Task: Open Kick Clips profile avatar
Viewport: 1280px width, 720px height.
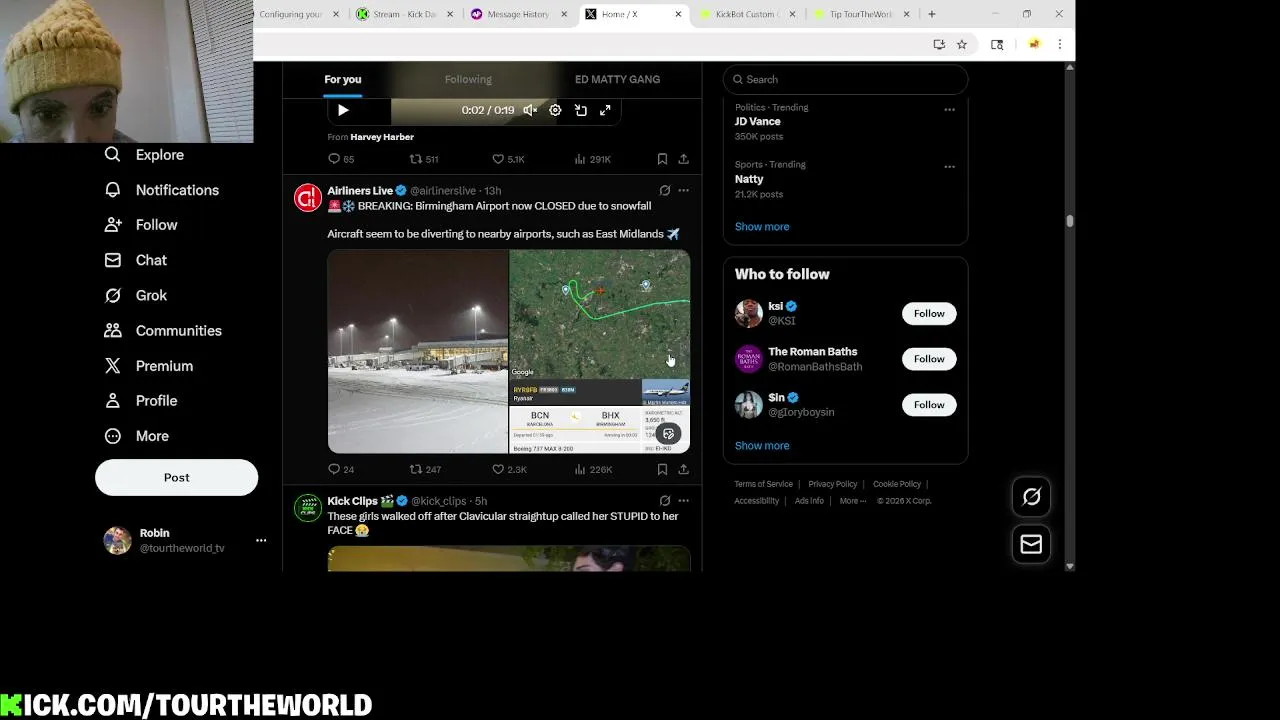Action: [x=307, y=507]
